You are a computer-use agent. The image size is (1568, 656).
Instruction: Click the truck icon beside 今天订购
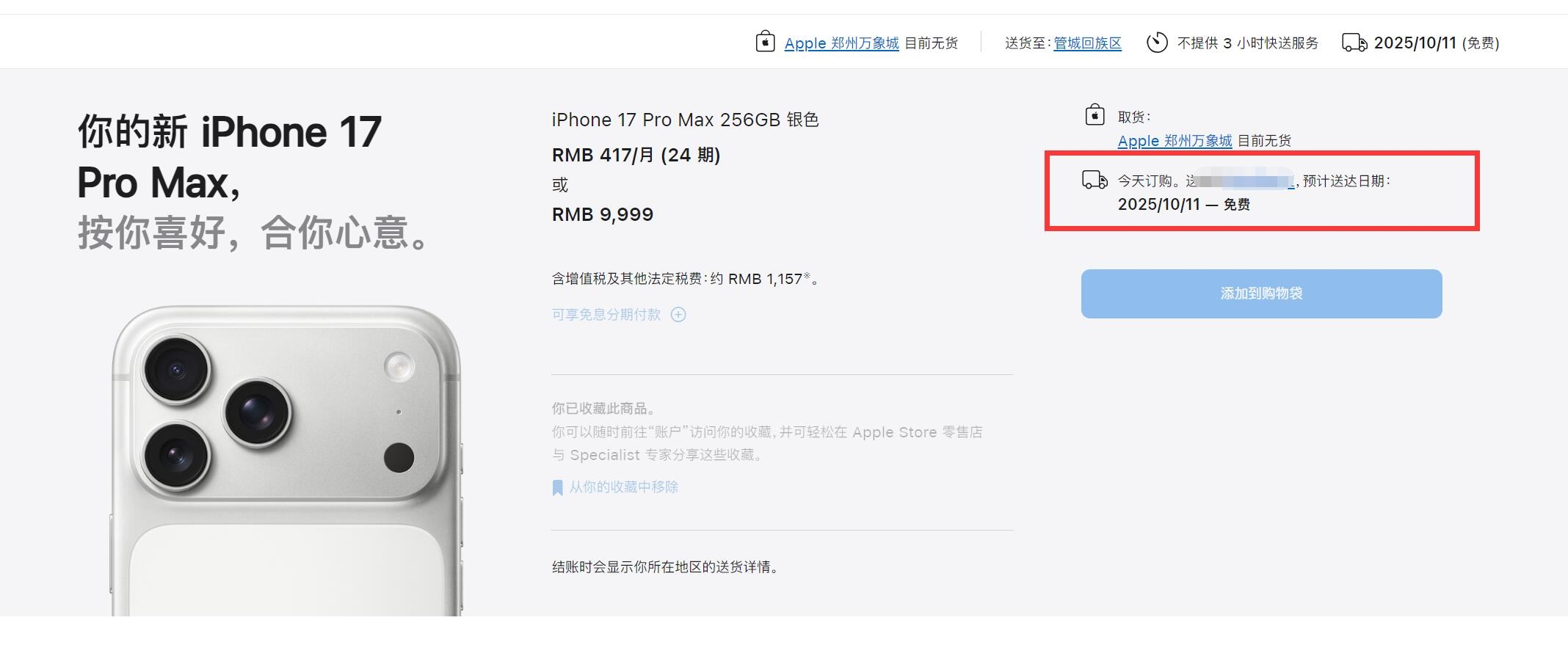point(1095,180)
